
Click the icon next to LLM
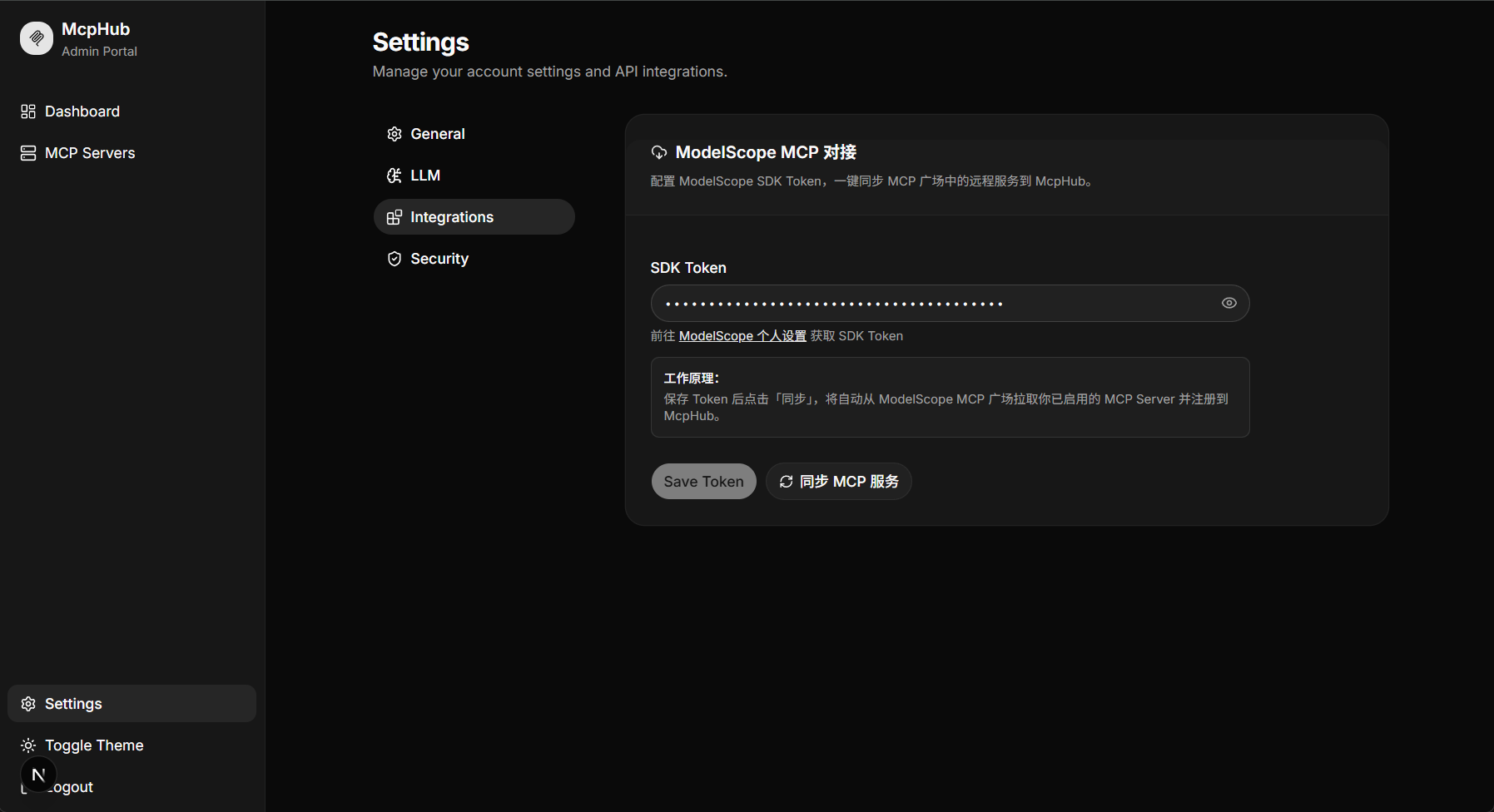(395, 175)
